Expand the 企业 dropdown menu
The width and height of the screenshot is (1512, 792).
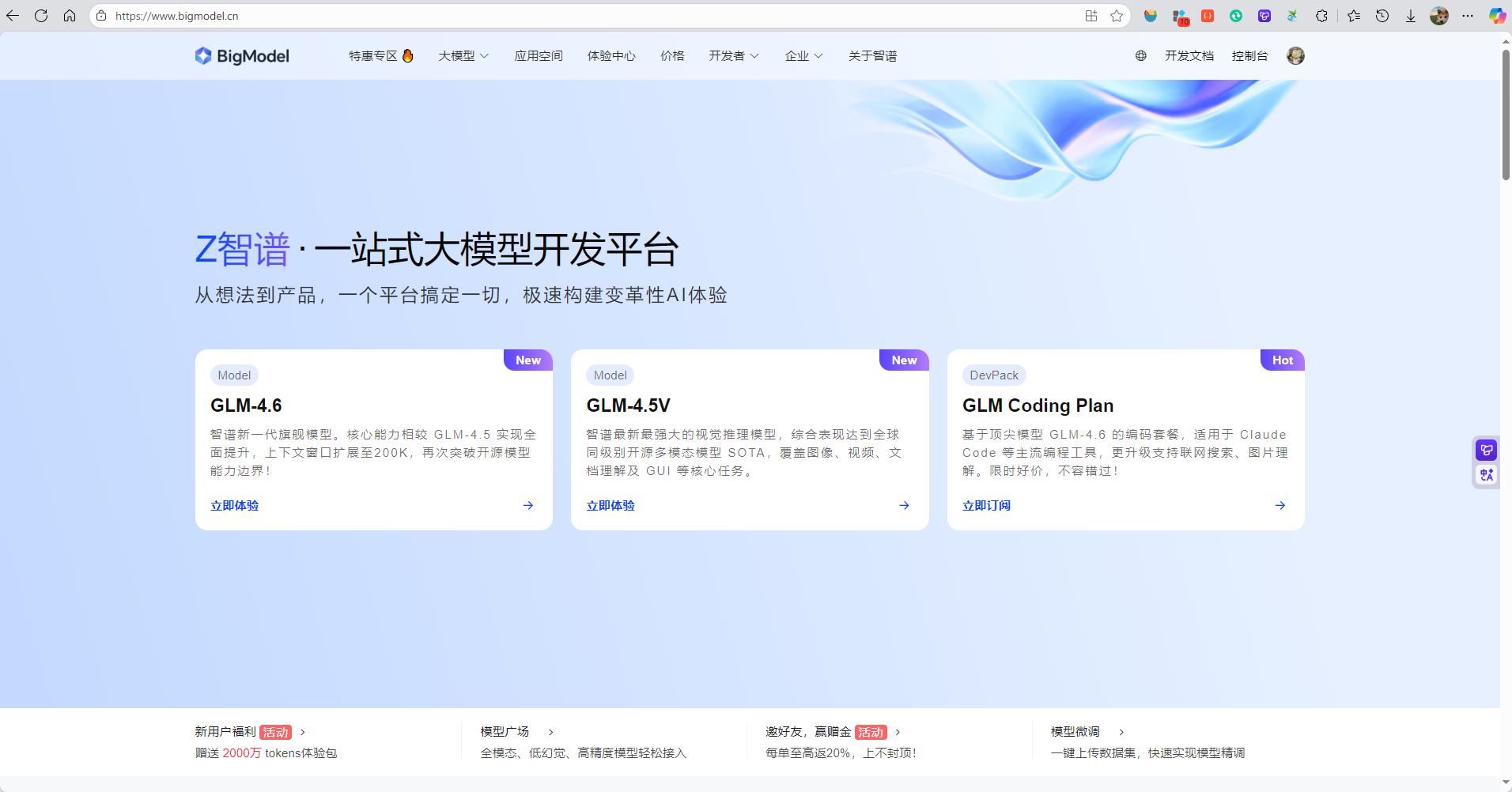tap(803, 55)
